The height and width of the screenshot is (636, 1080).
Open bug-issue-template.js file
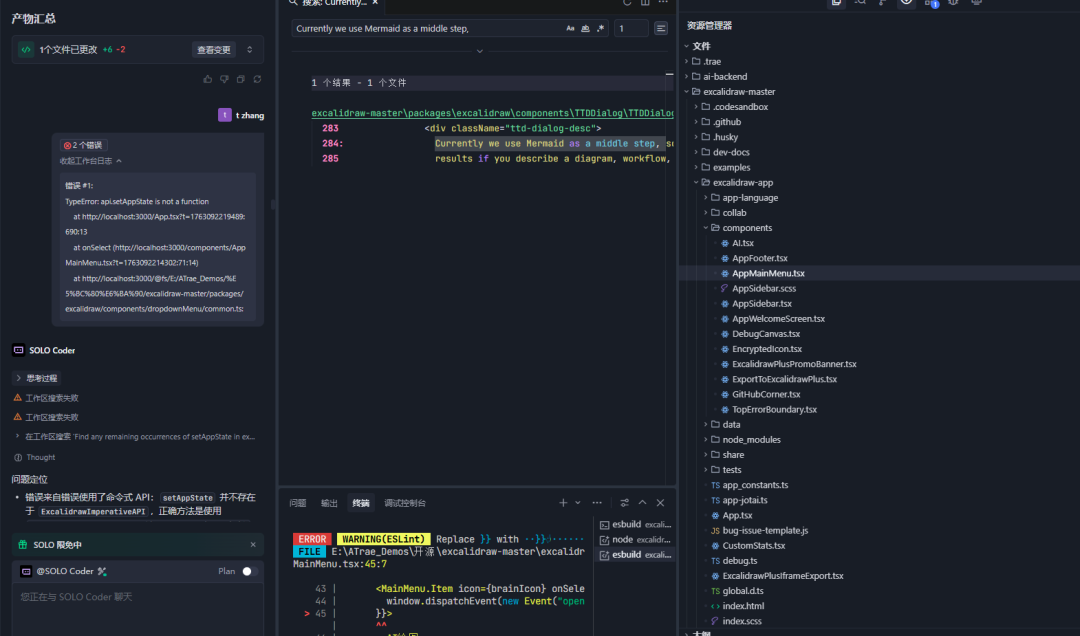tap(765, 531)
